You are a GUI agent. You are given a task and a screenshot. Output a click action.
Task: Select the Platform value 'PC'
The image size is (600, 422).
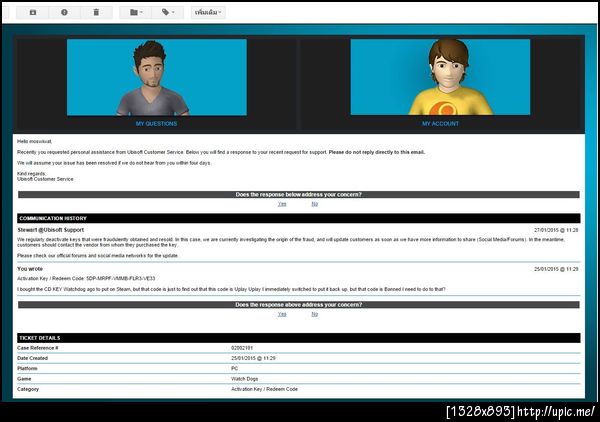(x=235, y=368)
